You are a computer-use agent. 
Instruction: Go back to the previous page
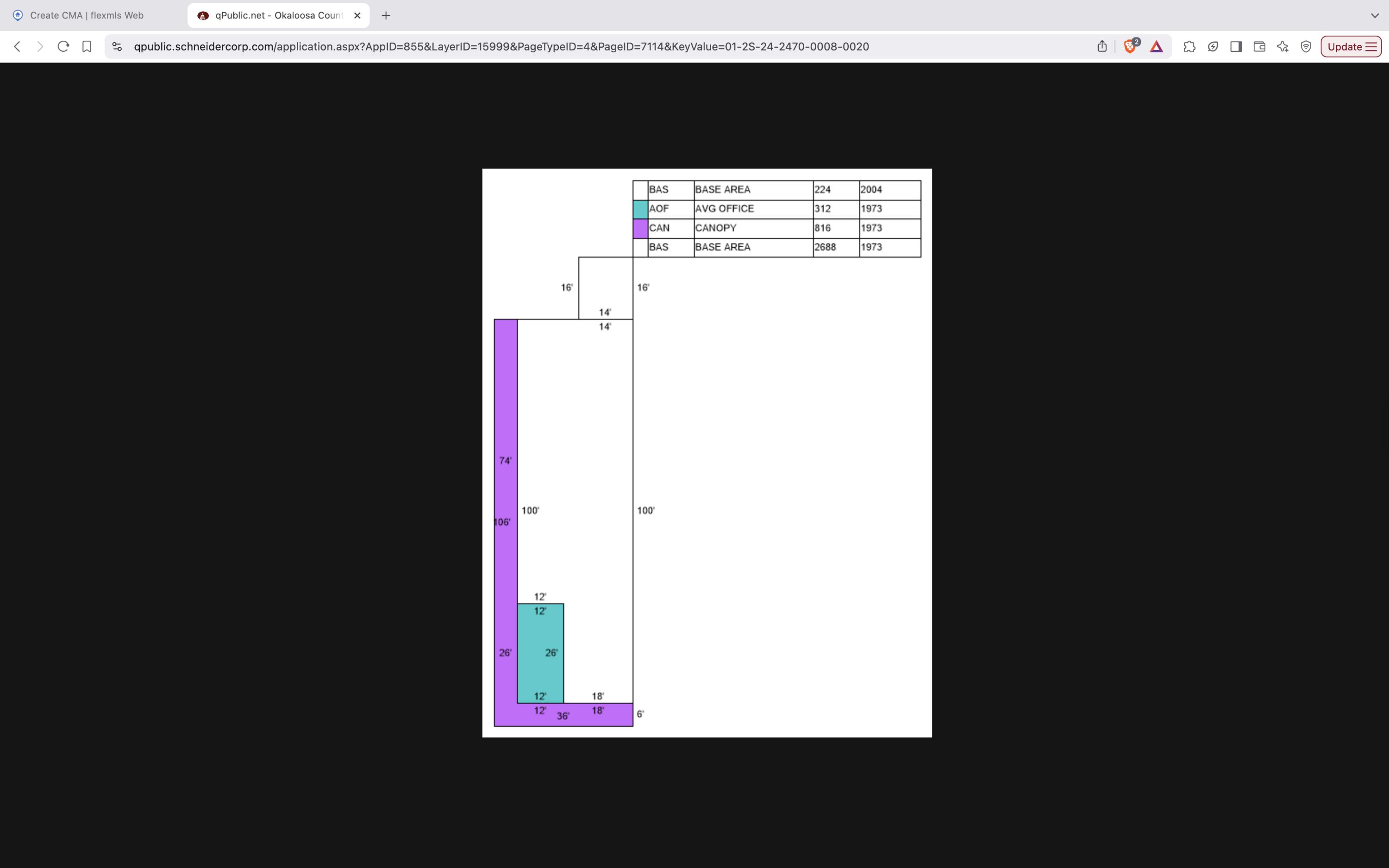pos(17,46)
